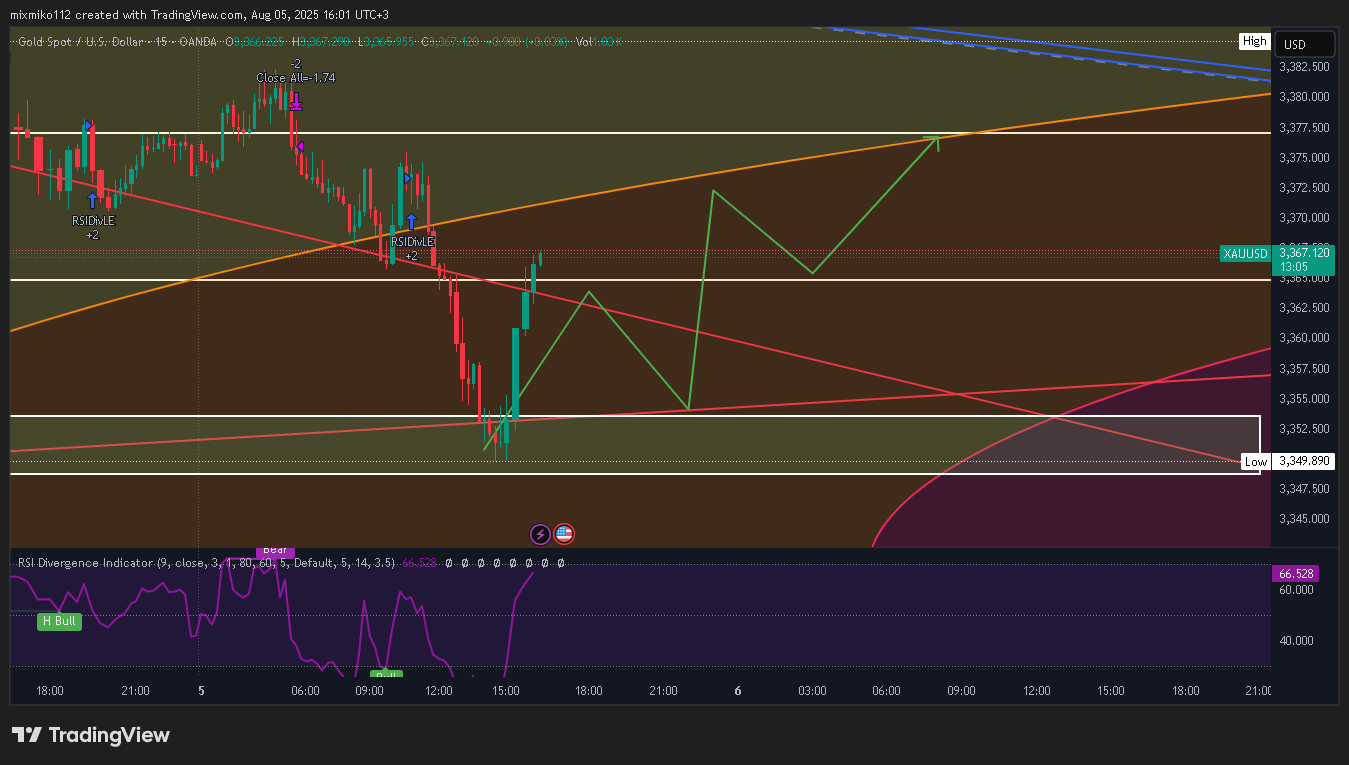The width and height of the screenshot is (1349, 765).
Task: Click the magenta left-pointing triangle marker
Action: [x=300, y=147]
